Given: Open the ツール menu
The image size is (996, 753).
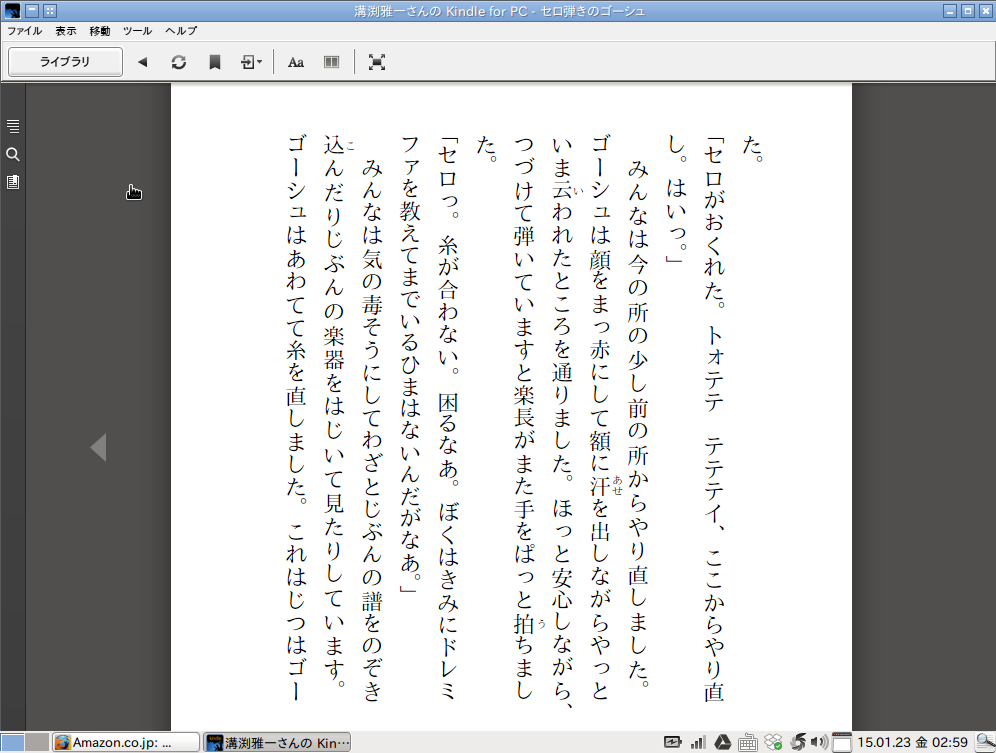Looking at the screenshot, I should (x=137, y=31).
